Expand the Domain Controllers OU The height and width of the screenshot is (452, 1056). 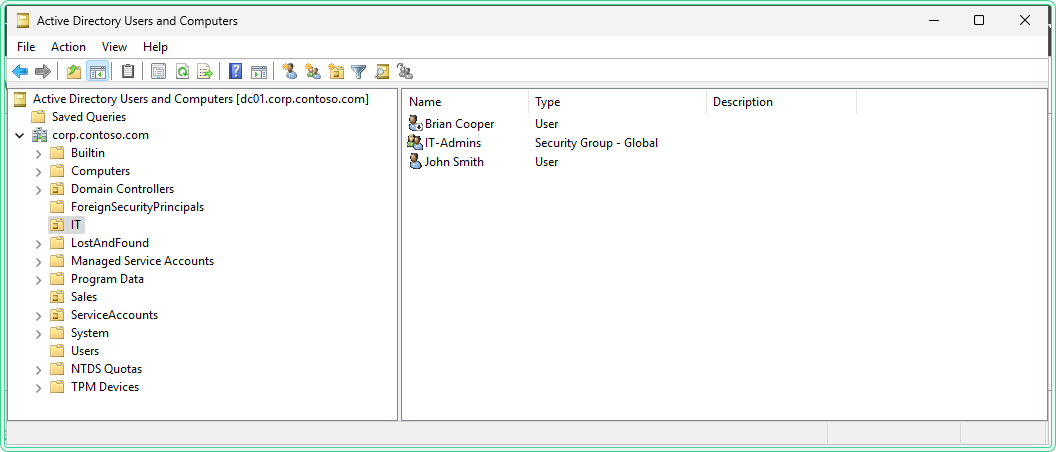[39, 189]
